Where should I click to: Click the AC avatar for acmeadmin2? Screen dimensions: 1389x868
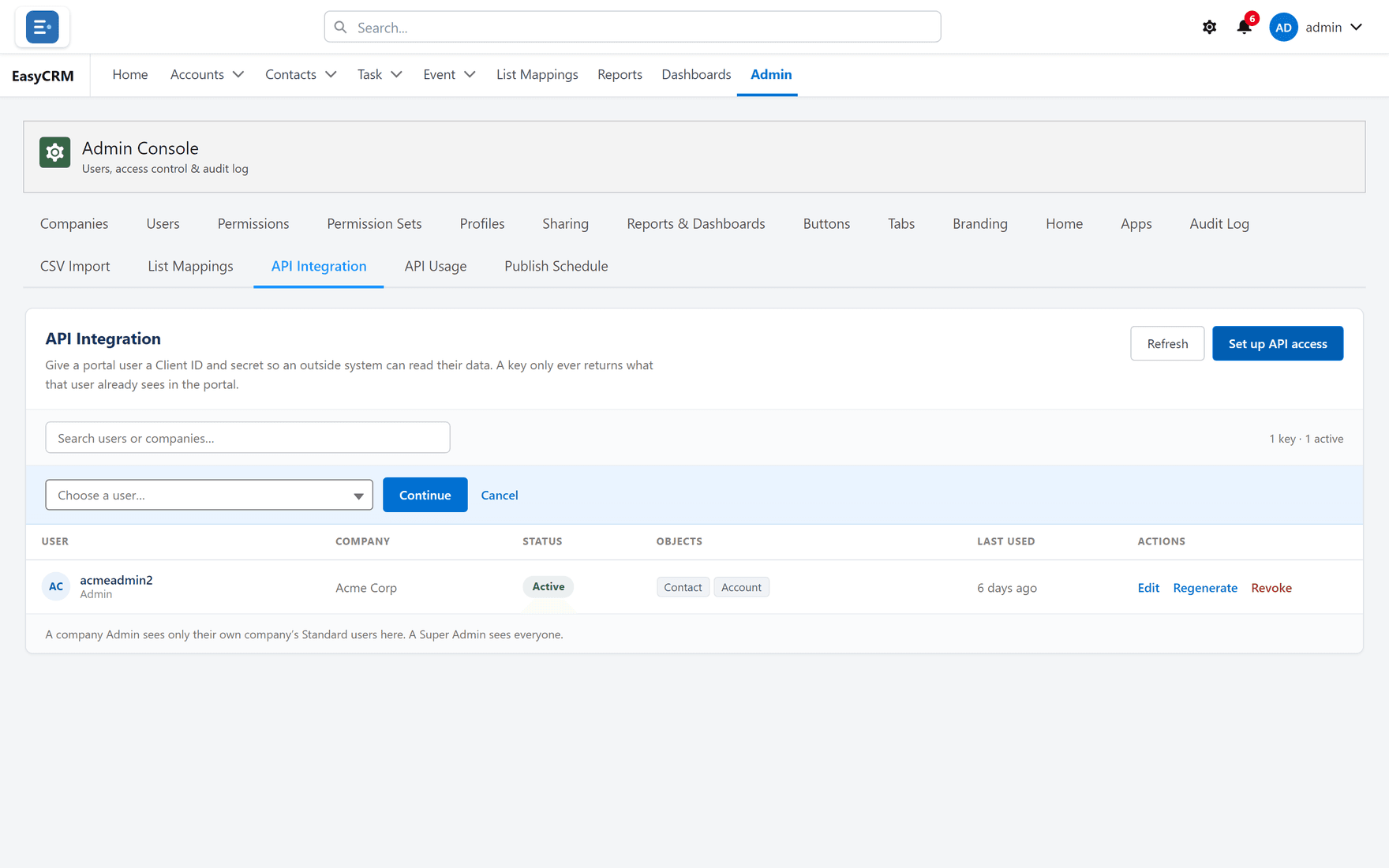point(56,586)
